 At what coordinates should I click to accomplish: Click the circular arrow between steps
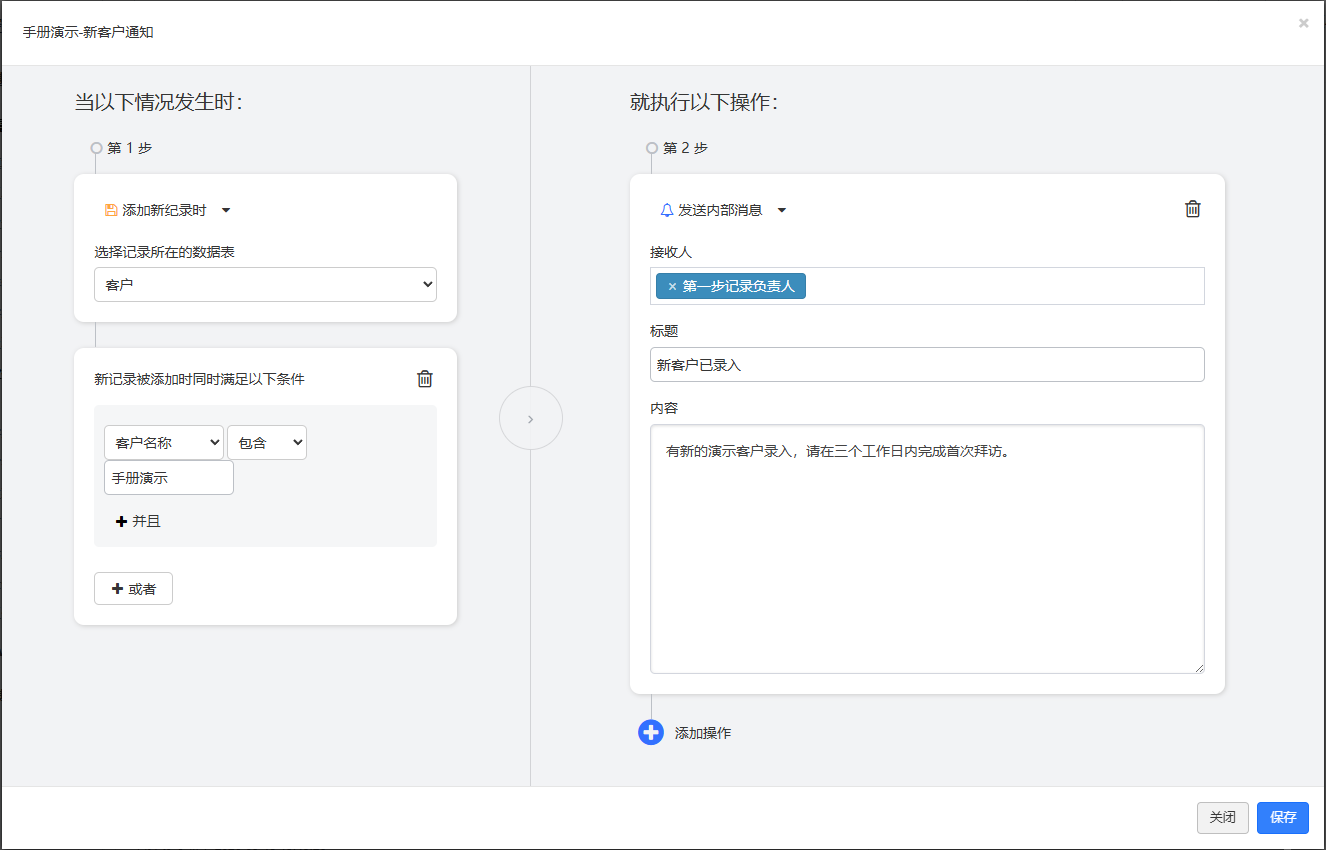531,418
